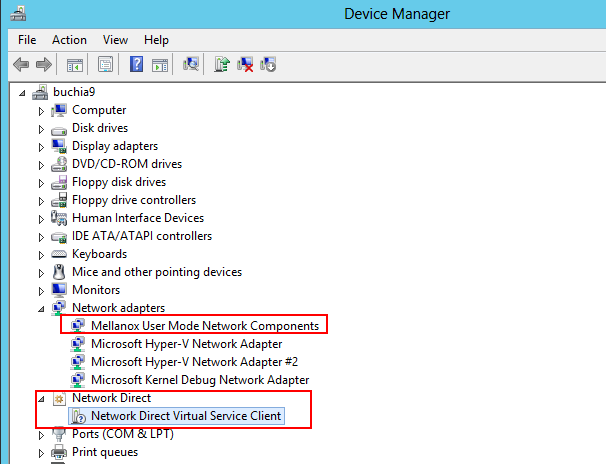Collapse the Network Direct category
This screenshot has width=606, height=464.
click(x=41, y=398)
